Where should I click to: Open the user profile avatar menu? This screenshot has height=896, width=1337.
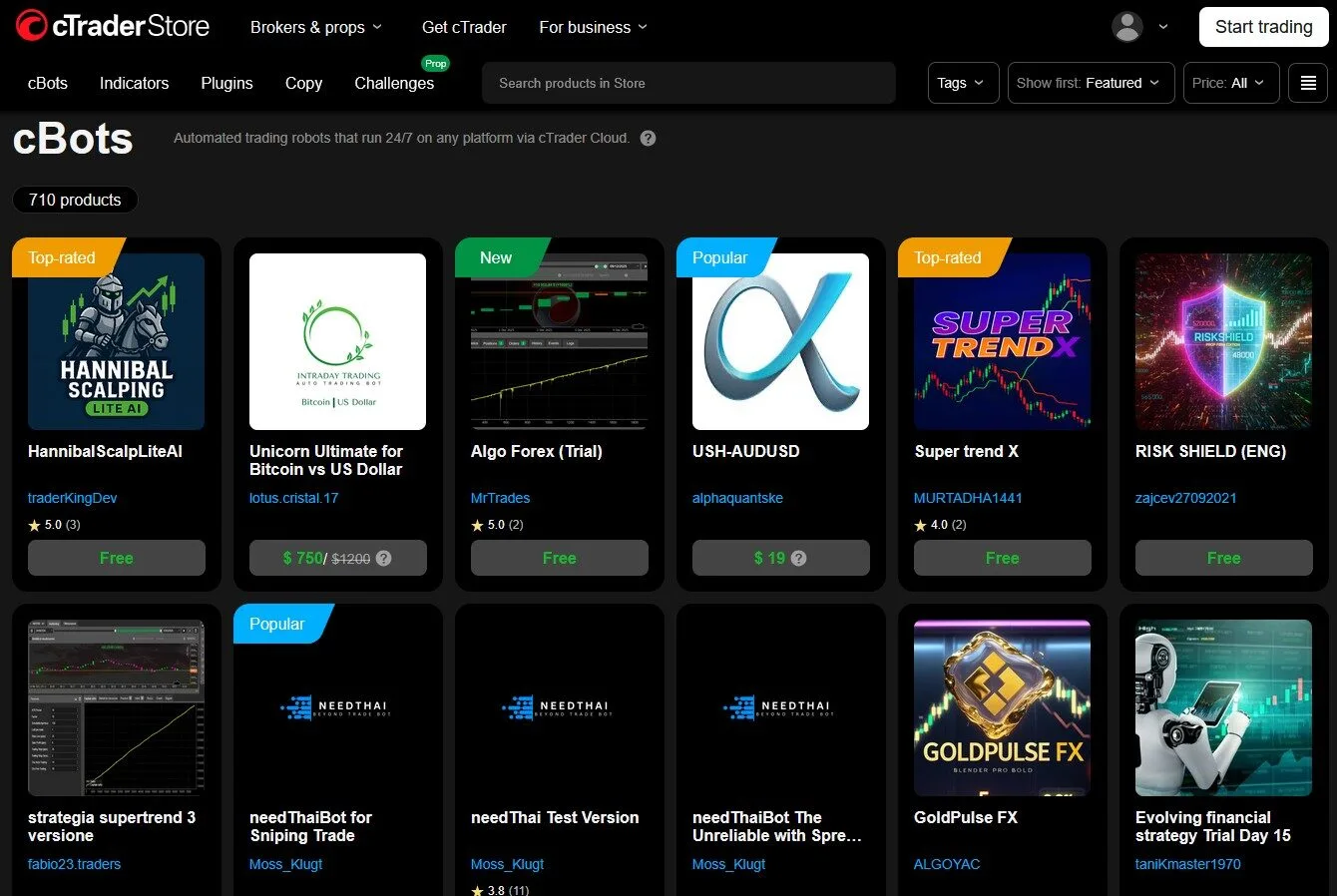pyautogui.click(x=1127, y=27)
